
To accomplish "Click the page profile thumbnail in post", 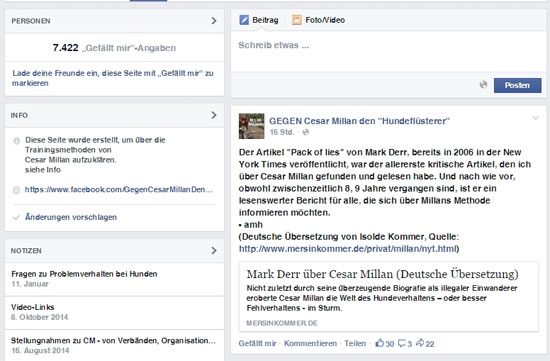I will click(x=251, y=126).
